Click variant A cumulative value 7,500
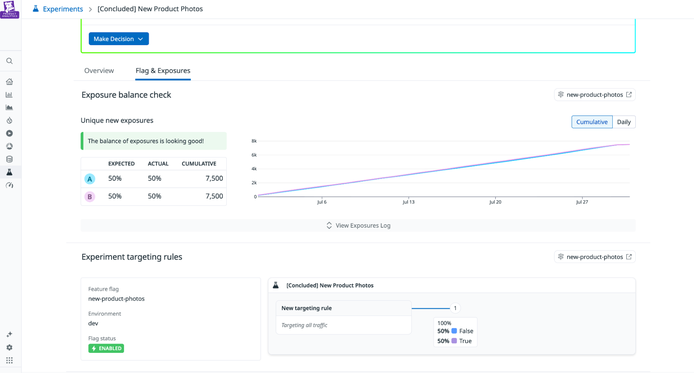The image size is (694, 373). tap(214, 178)
